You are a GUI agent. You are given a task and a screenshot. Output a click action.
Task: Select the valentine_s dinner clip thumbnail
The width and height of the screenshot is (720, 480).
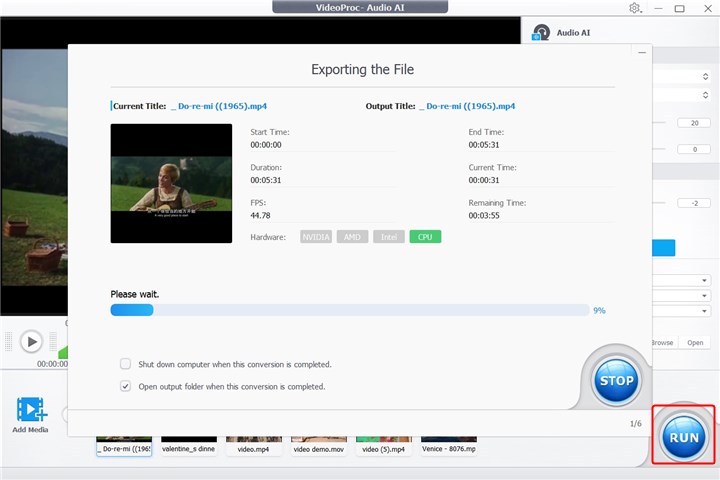pos(189,446)
